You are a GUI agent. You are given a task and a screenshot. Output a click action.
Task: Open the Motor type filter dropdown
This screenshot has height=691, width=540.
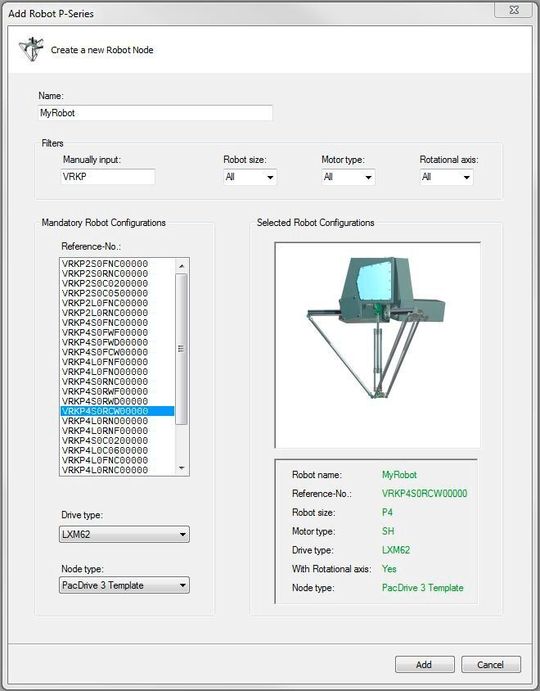pyautogui.click(x=348, y=177)
